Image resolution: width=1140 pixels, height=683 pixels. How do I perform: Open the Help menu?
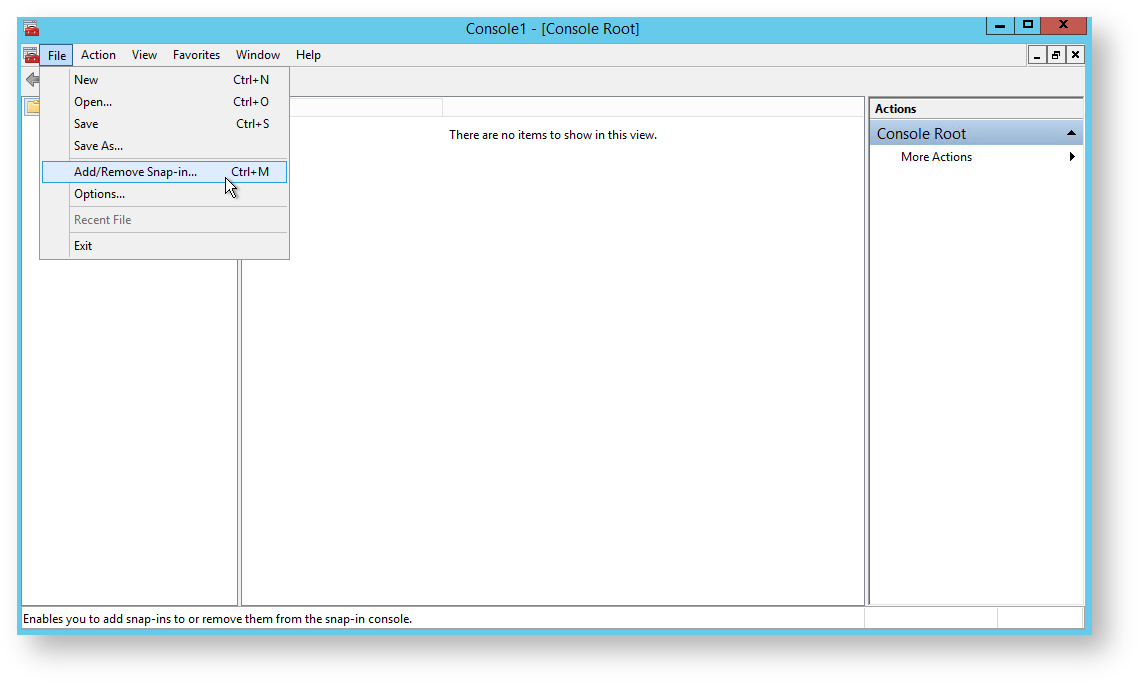[x=308, y=55]
